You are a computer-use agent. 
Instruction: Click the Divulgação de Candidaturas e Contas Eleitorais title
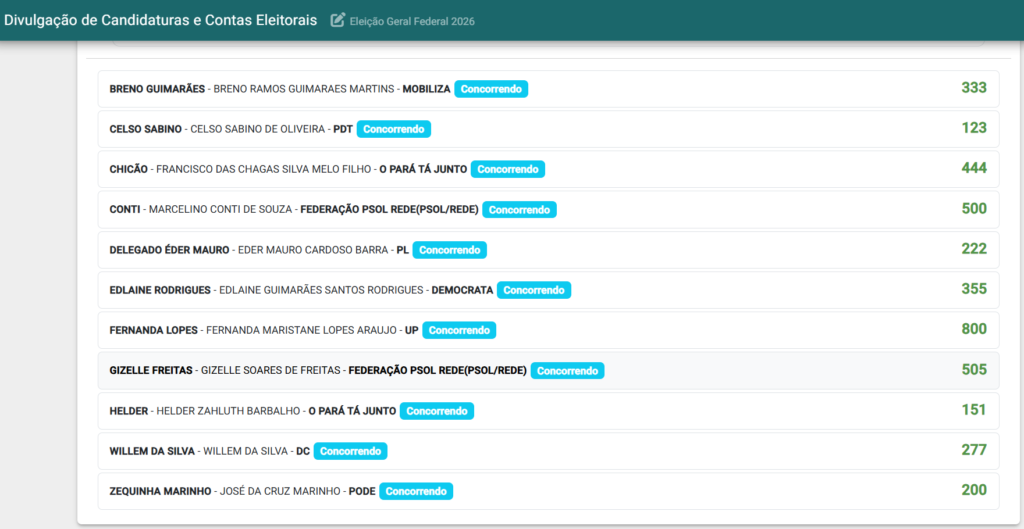(x=161, y=20)
